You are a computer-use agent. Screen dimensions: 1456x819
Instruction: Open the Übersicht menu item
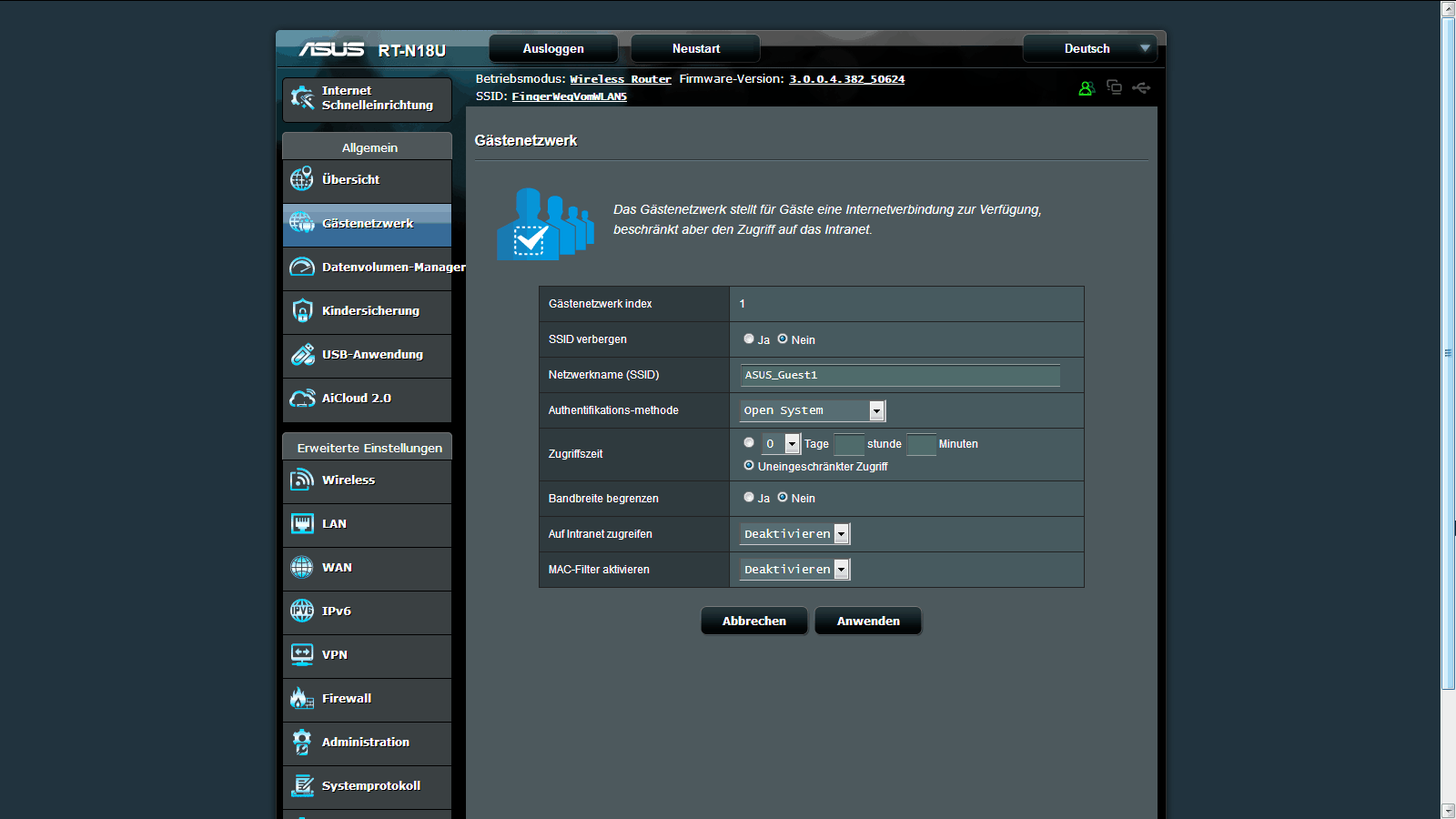tap(367, 180)
